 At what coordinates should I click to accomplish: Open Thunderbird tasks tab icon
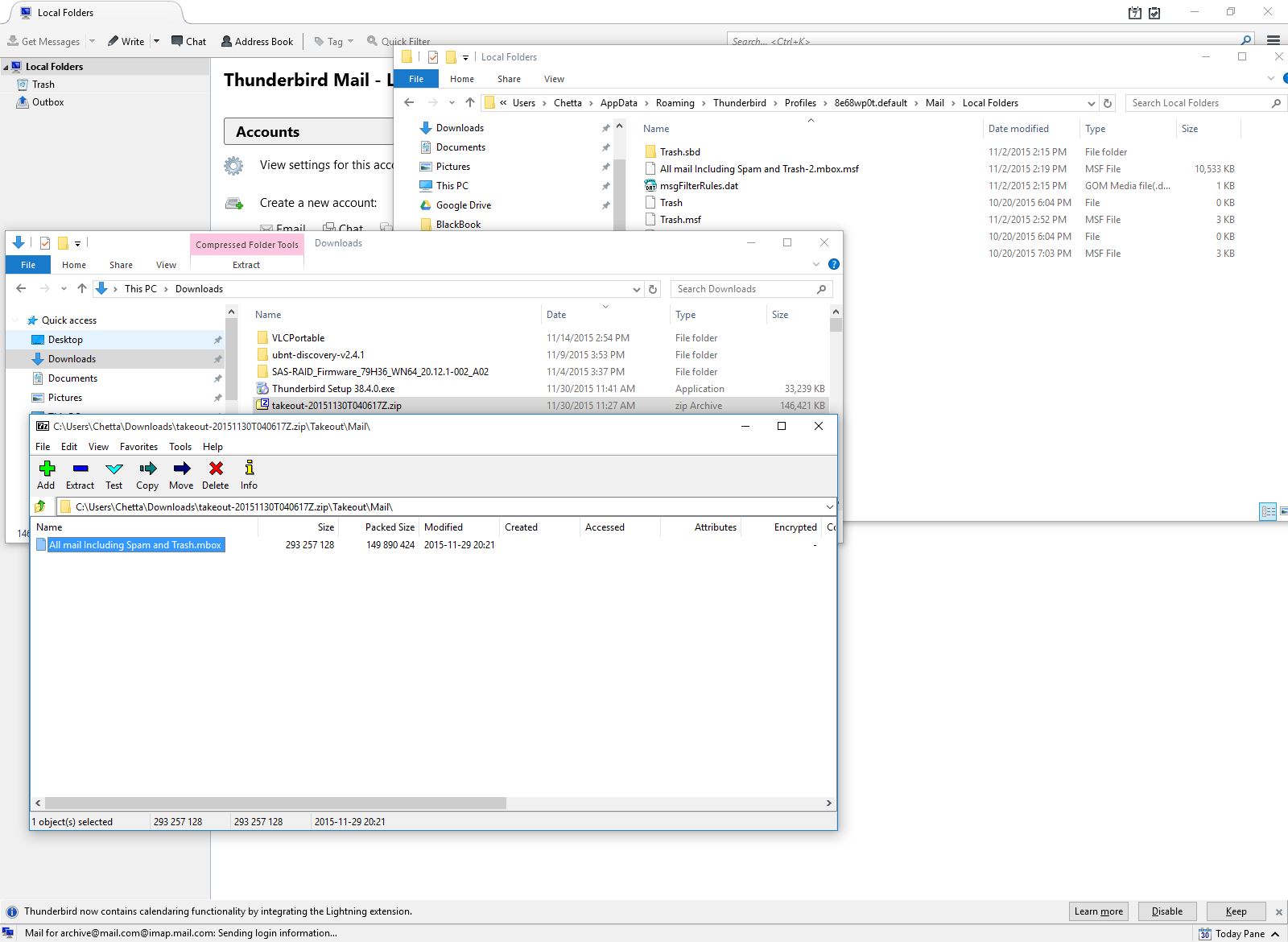pos(1154,13)
